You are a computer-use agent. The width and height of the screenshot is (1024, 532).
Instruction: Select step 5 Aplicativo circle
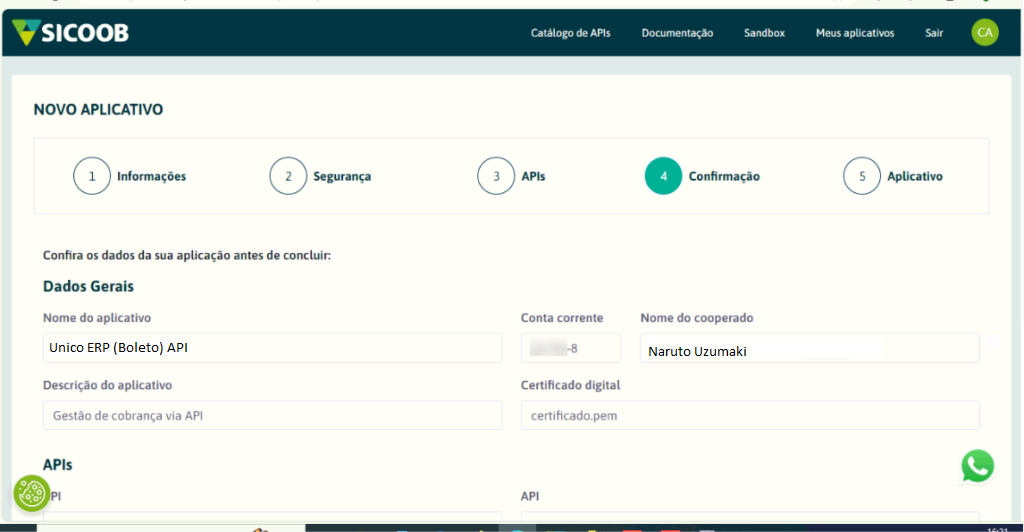click(862, 176)
